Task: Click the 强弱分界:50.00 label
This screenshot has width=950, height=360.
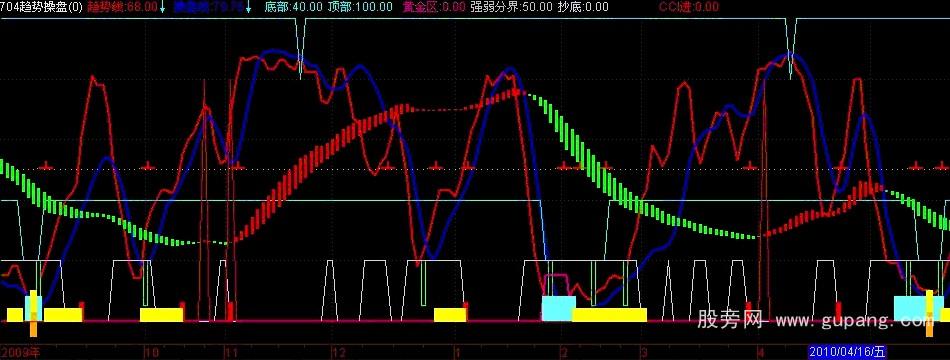Action: point(511,7)
